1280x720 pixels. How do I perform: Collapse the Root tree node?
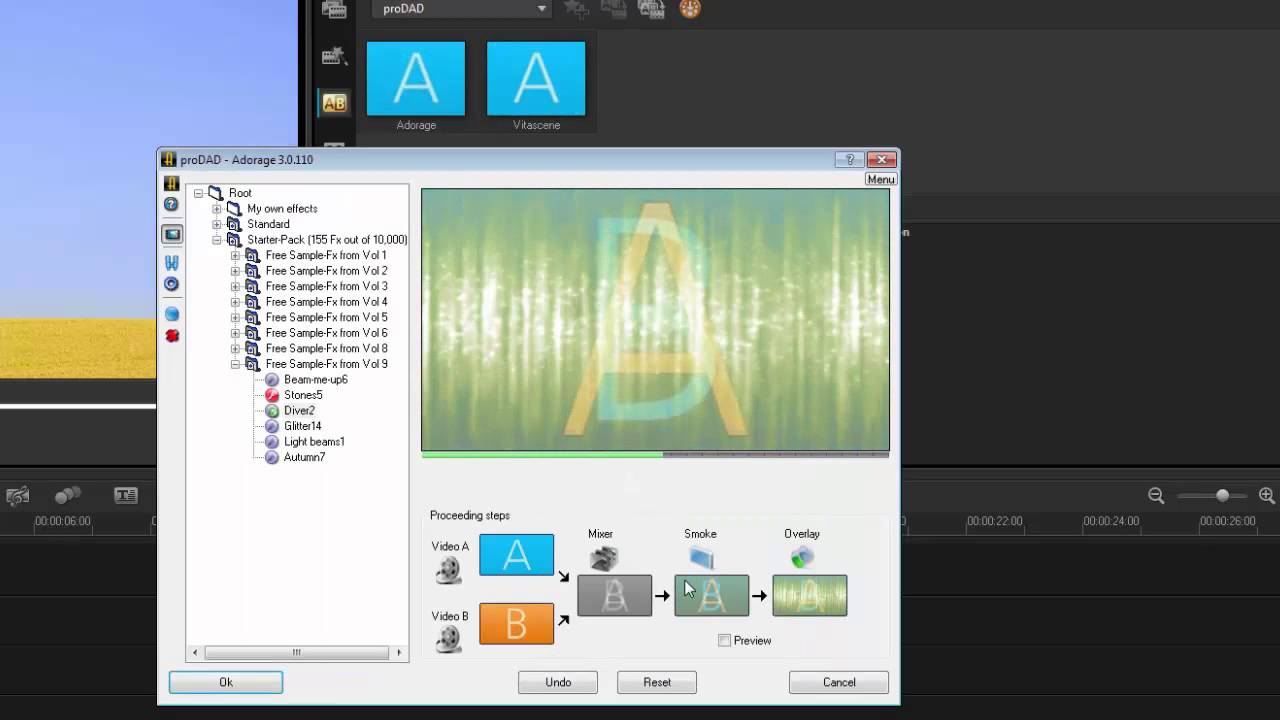pos(198,193)
